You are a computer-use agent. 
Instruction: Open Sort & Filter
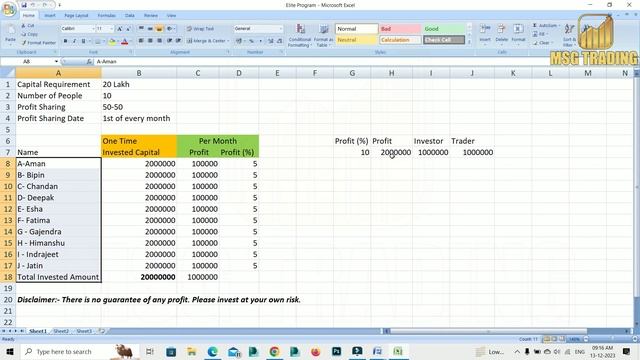point(569,35)
